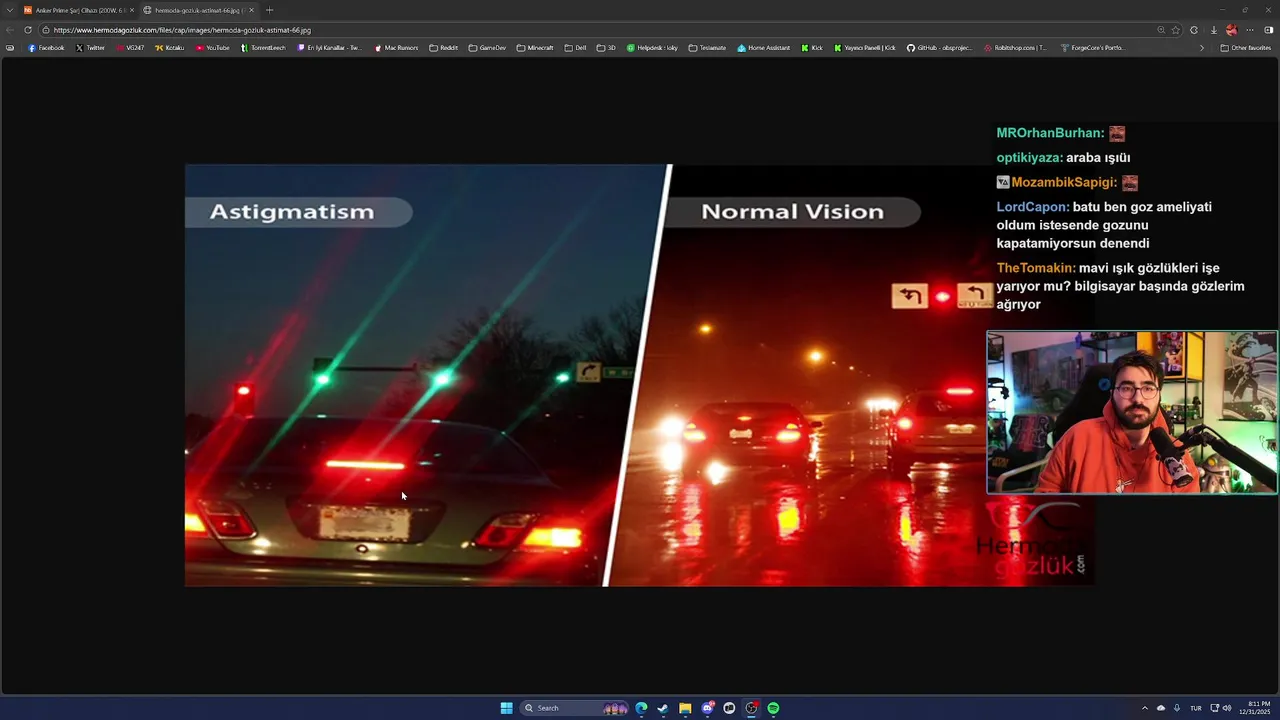
Task: Open the Helpdesk : loky bookmark
Action: [652, 48]
